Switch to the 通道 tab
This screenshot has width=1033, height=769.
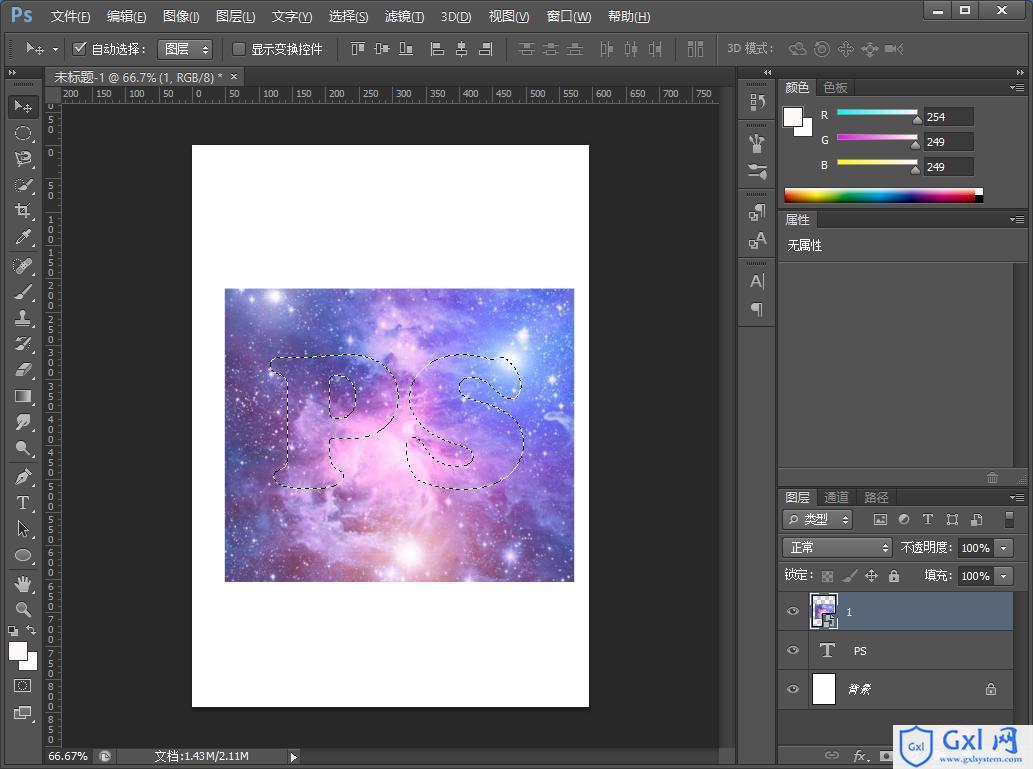tap(837, 498)
